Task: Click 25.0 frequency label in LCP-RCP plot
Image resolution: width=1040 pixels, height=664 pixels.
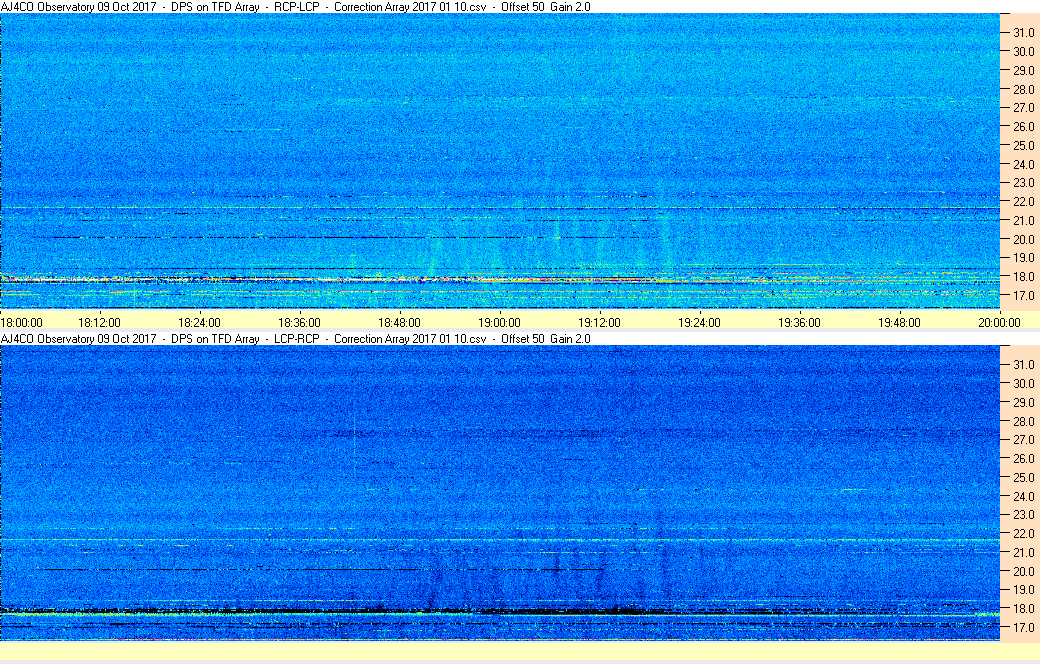Action: point(1023,478)
